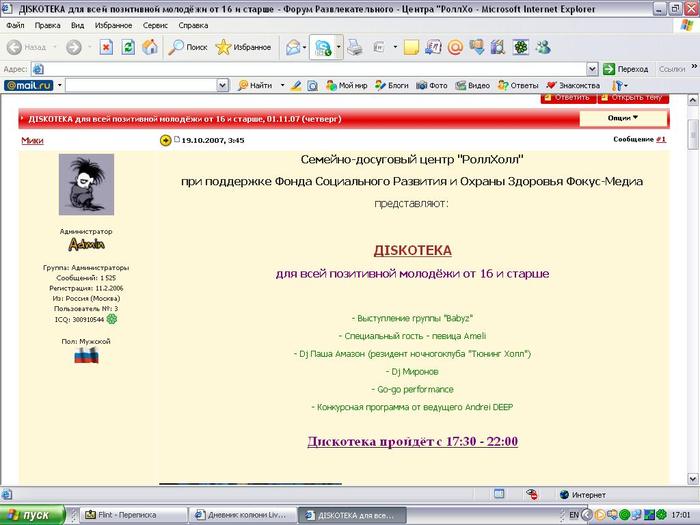Click the film strip toolbar icon
The image size is (700, 525).
498,47
